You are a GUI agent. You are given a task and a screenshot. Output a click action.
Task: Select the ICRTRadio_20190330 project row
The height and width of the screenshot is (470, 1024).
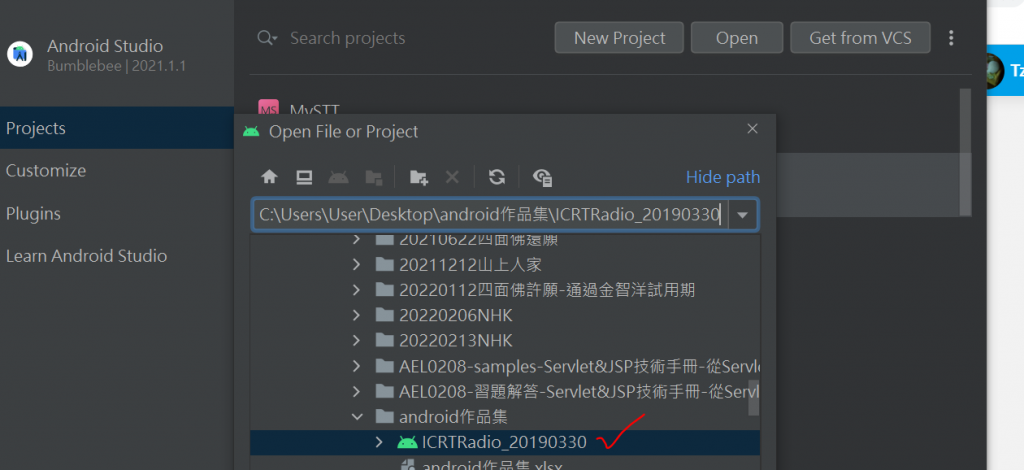pos(505,443)
